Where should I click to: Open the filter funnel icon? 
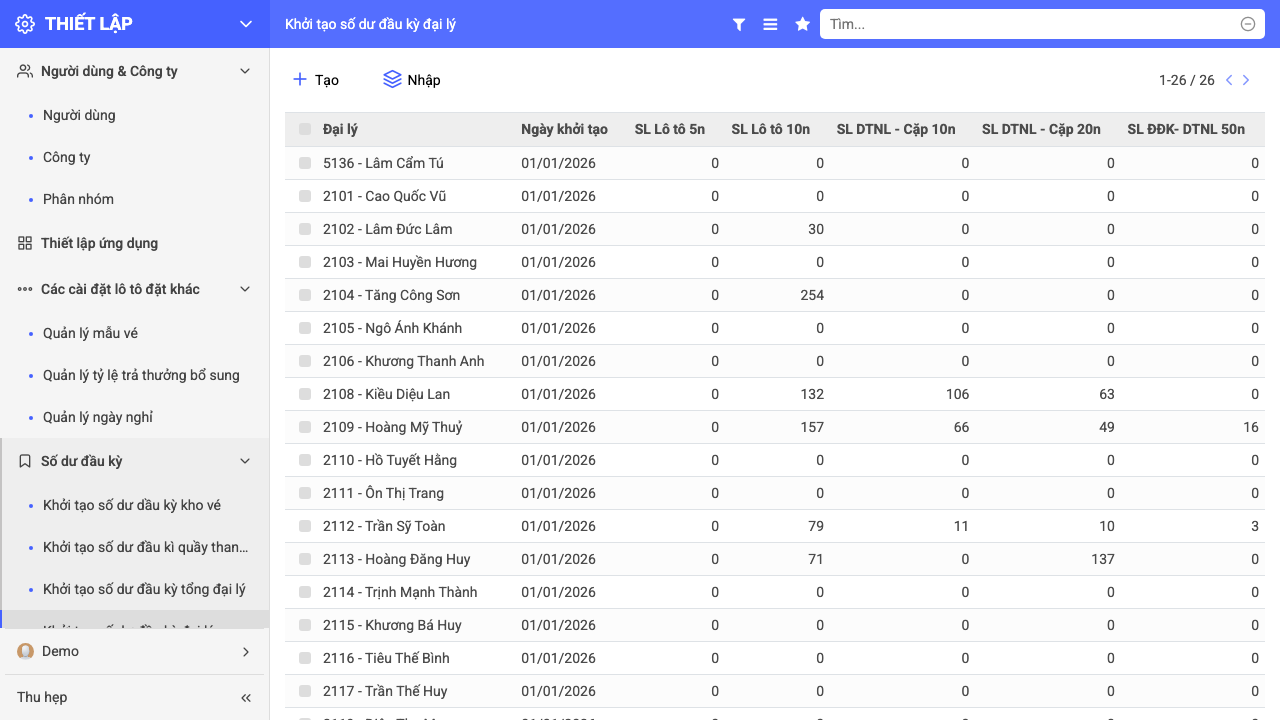pos(739,24)
